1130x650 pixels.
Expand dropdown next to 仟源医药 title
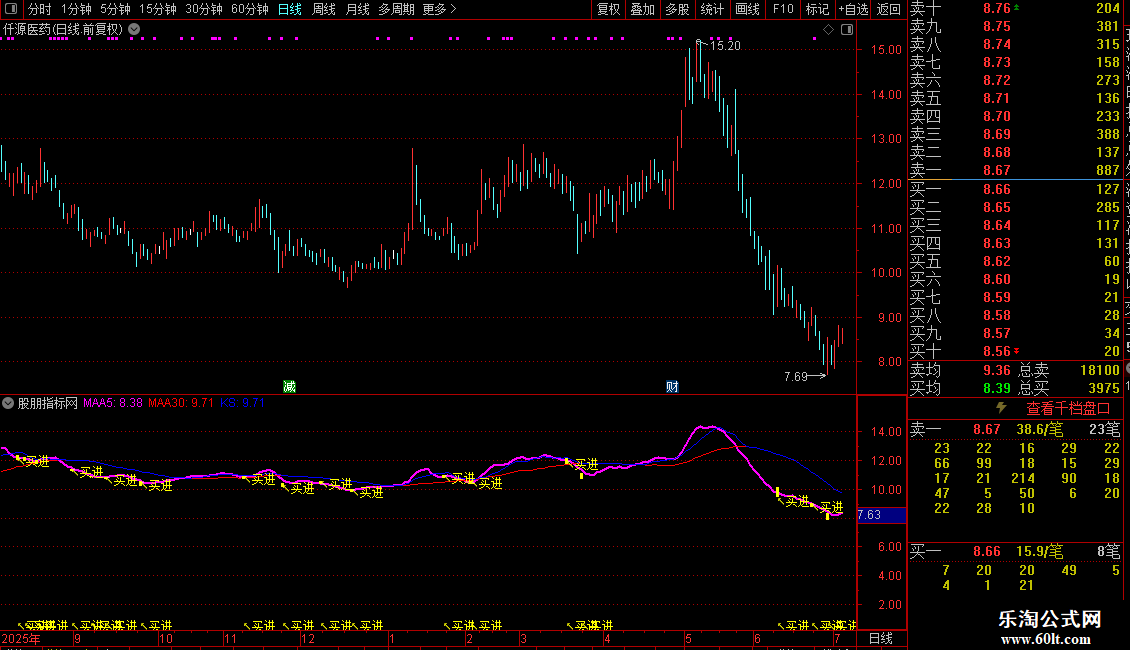point(134,30)
